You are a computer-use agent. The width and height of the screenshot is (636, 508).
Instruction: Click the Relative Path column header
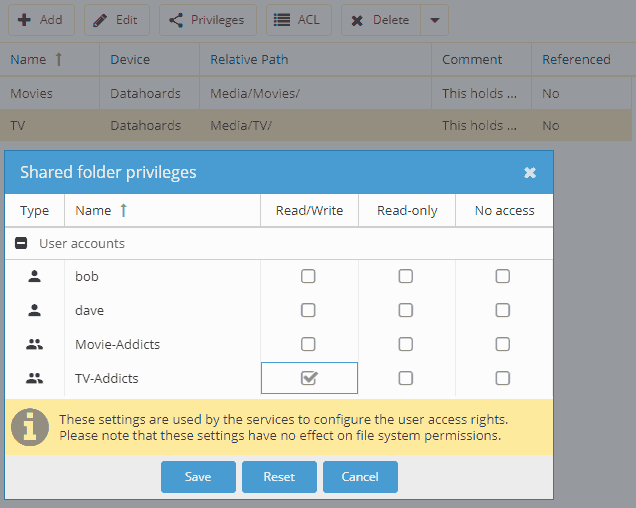point(248,59)
